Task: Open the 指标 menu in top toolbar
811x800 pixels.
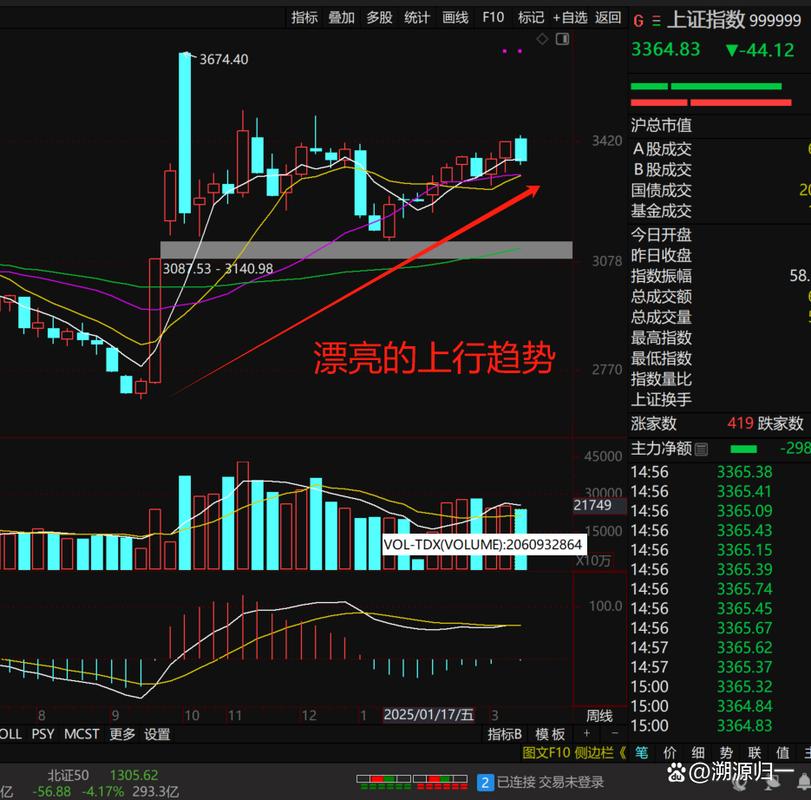Action: coord(304,17)
